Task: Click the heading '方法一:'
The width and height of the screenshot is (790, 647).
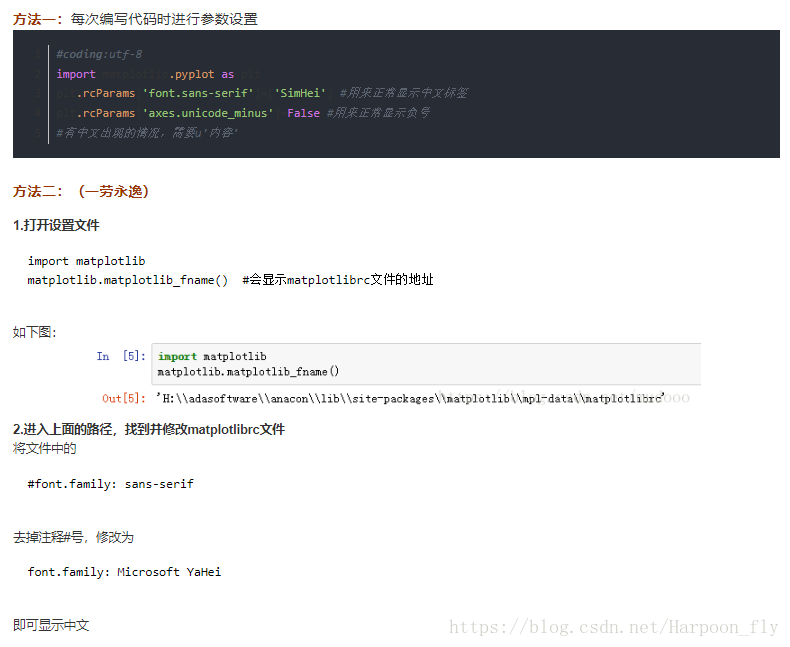Action: [x=38, y=19]
